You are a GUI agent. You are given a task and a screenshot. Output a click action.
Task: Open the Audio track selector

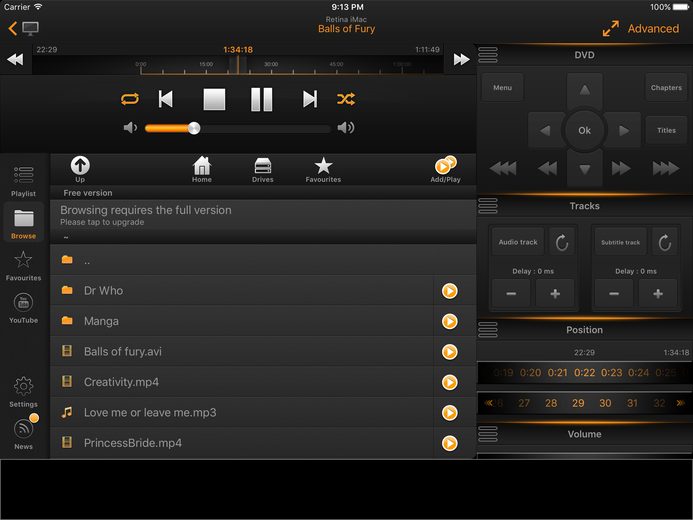(x=518, y=242)
